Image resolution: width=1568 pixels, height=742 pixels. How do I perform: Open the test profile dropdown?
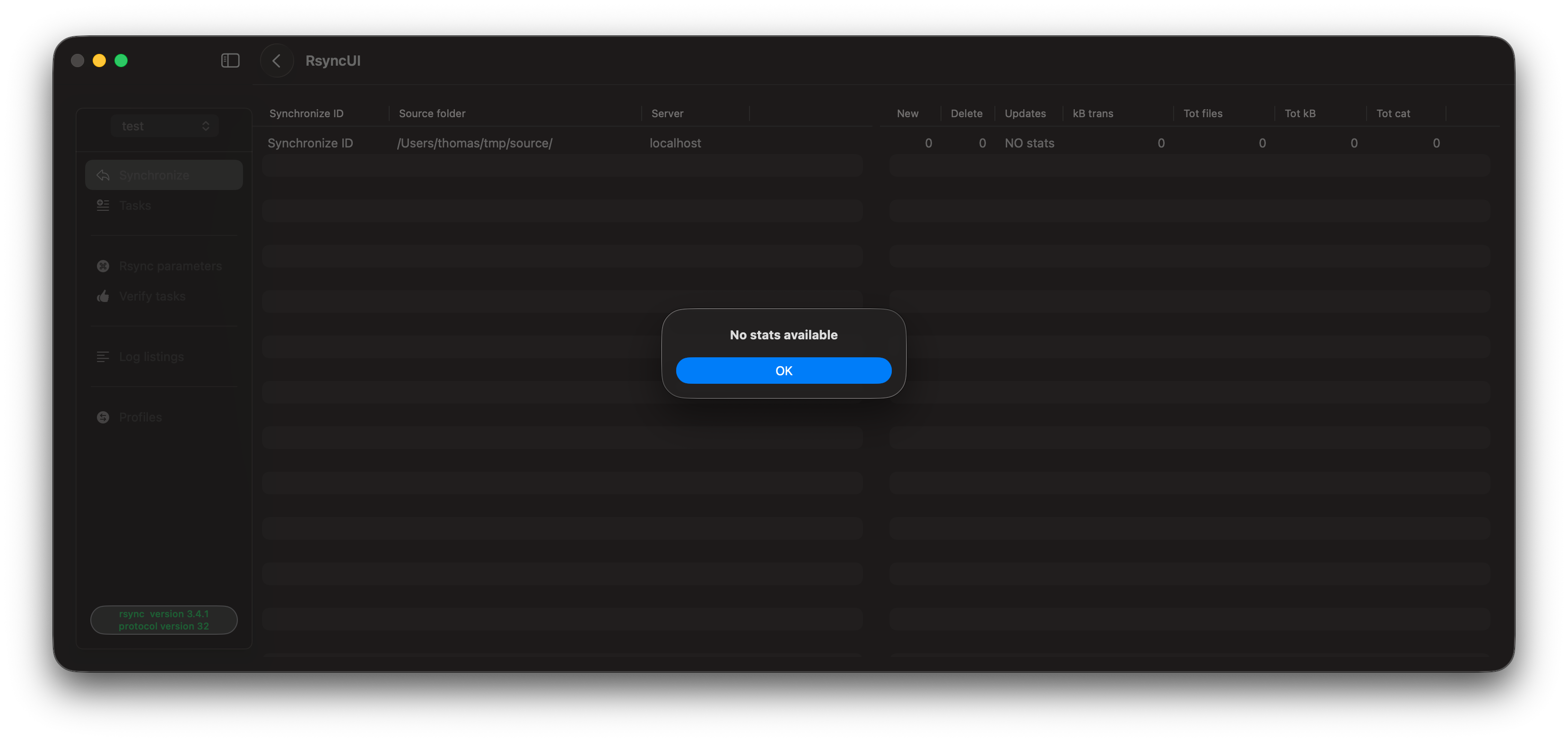pos(165,126)
